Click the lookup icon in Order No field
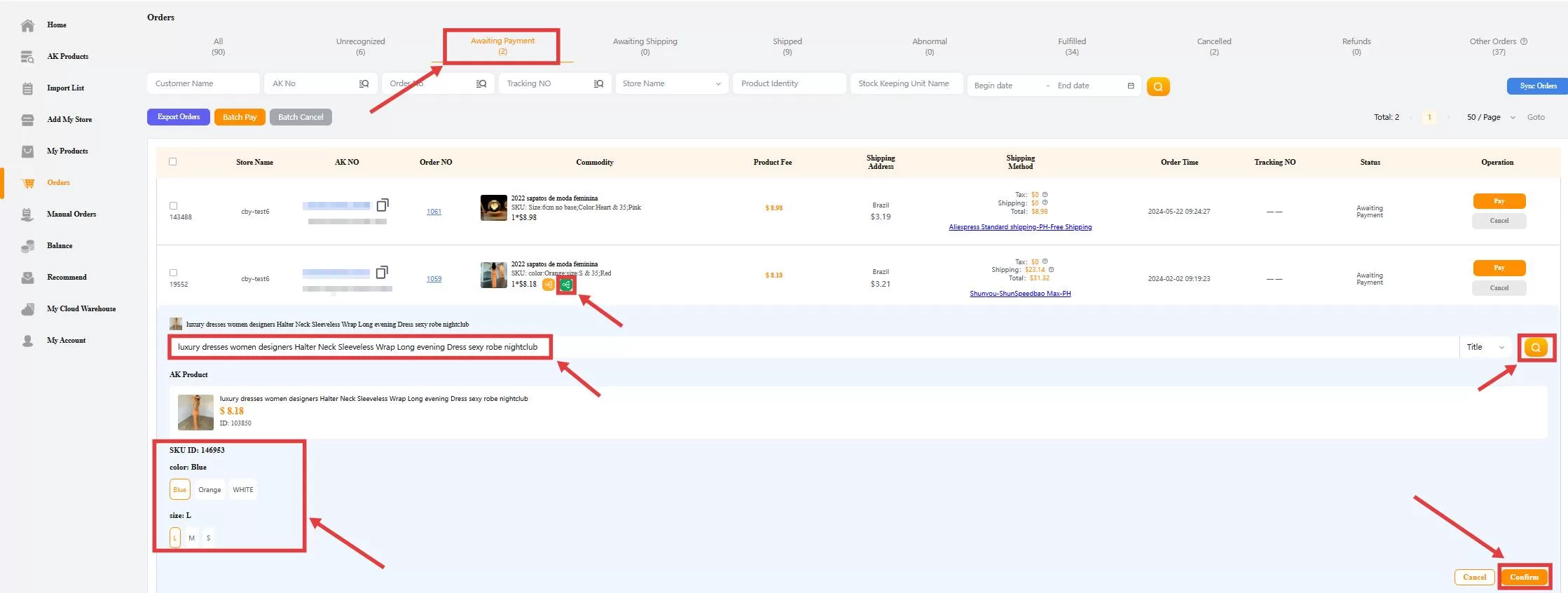The height and width of the screenshot is (593, 1568). coord(481,83)
